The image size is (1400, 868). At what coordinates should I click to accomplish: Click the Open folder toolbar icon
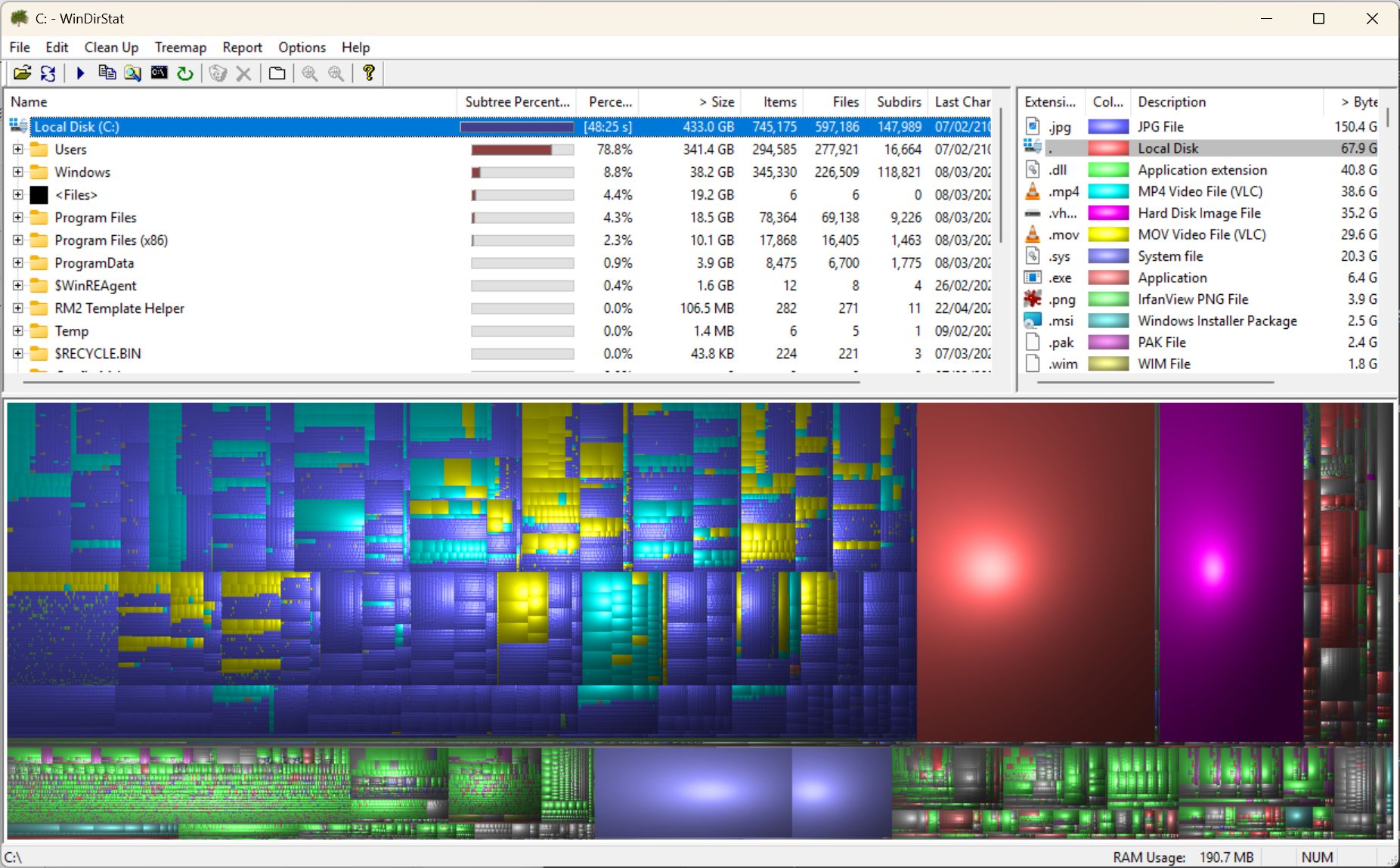tap(22, 73)
